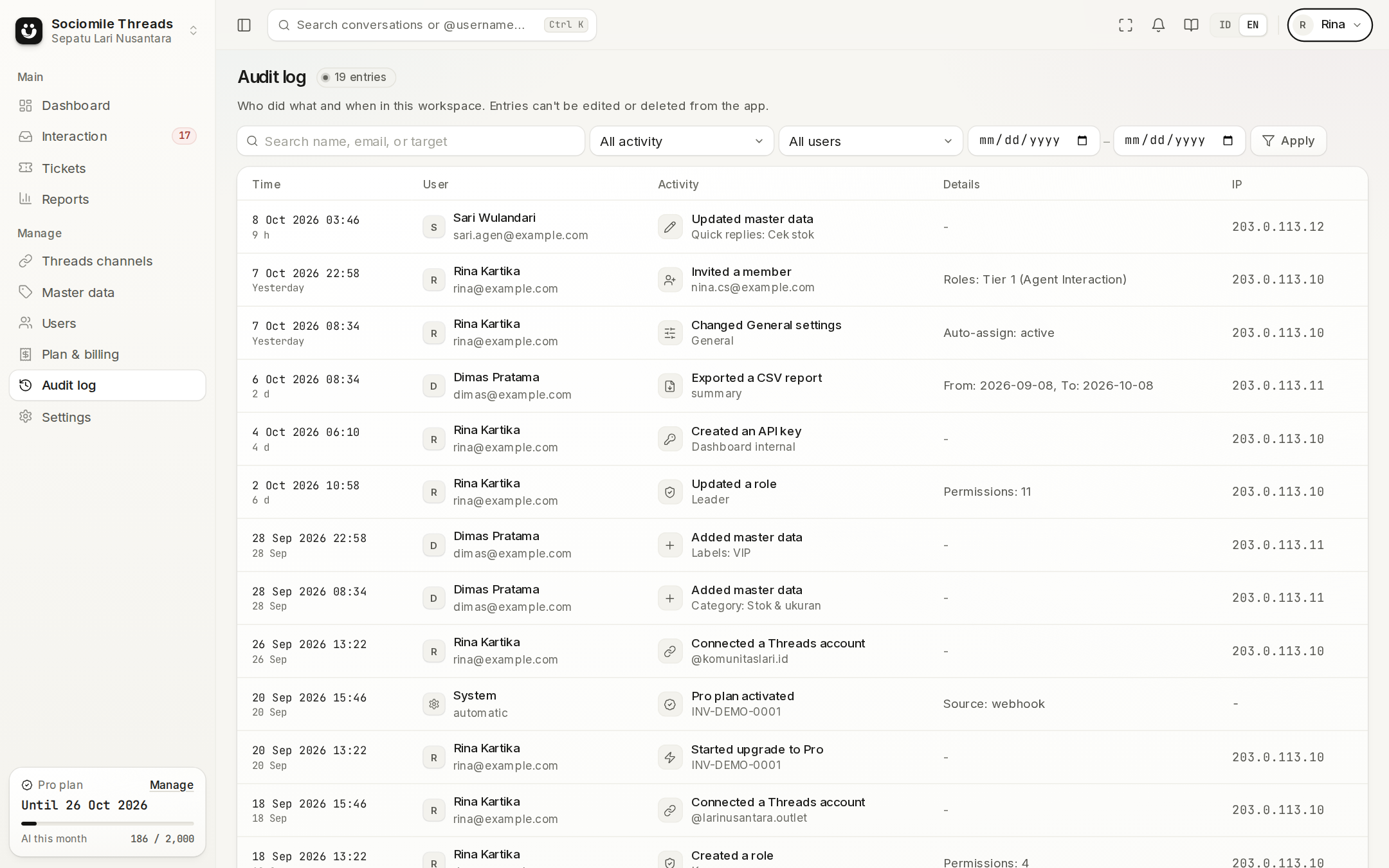Open the start date calendar picker
Image resolution: width=1389 pixels, height=868 pixels.
click(x=1082, y=141)
